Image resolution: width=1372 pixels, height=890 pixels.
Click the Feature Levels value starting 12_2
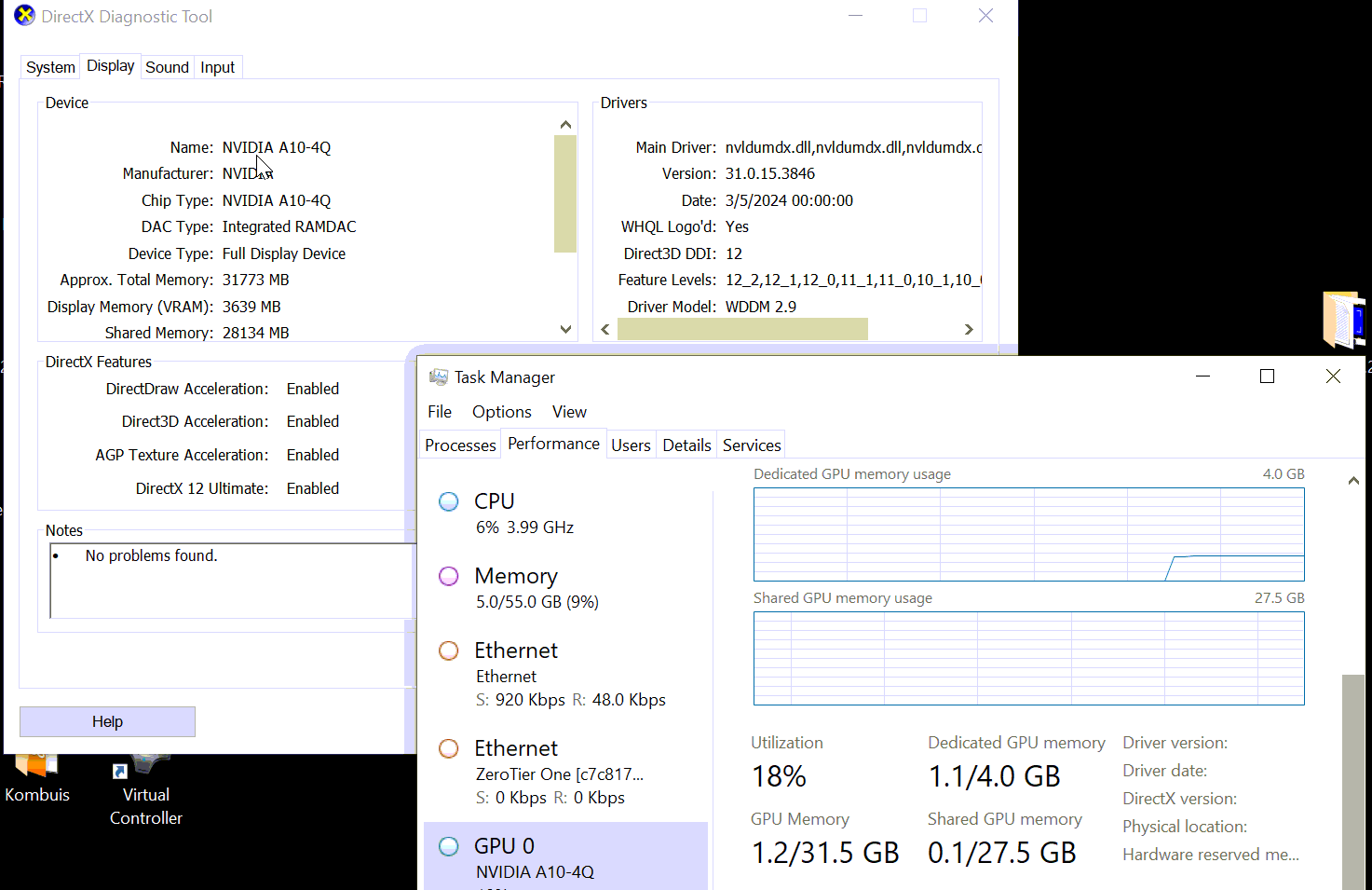tap(853, 280)
